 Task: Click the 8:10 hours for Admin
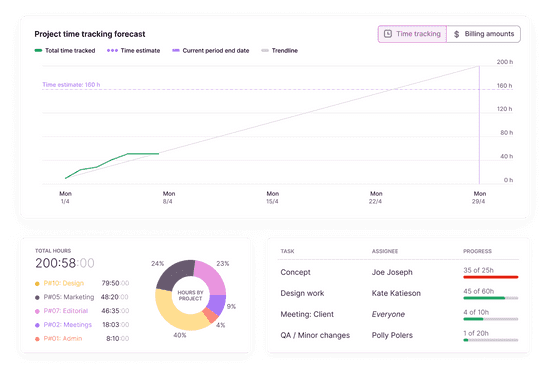[x=118, y=338]
